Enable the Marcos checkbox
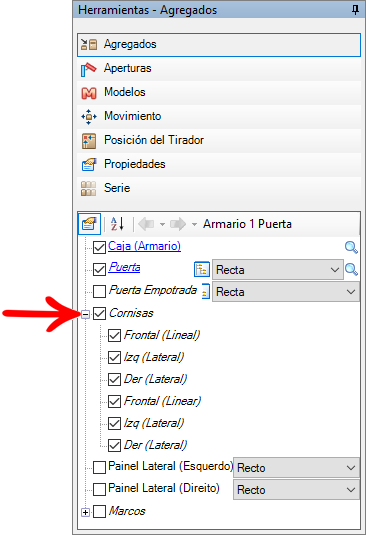The image size is (366, 535). 99,511
